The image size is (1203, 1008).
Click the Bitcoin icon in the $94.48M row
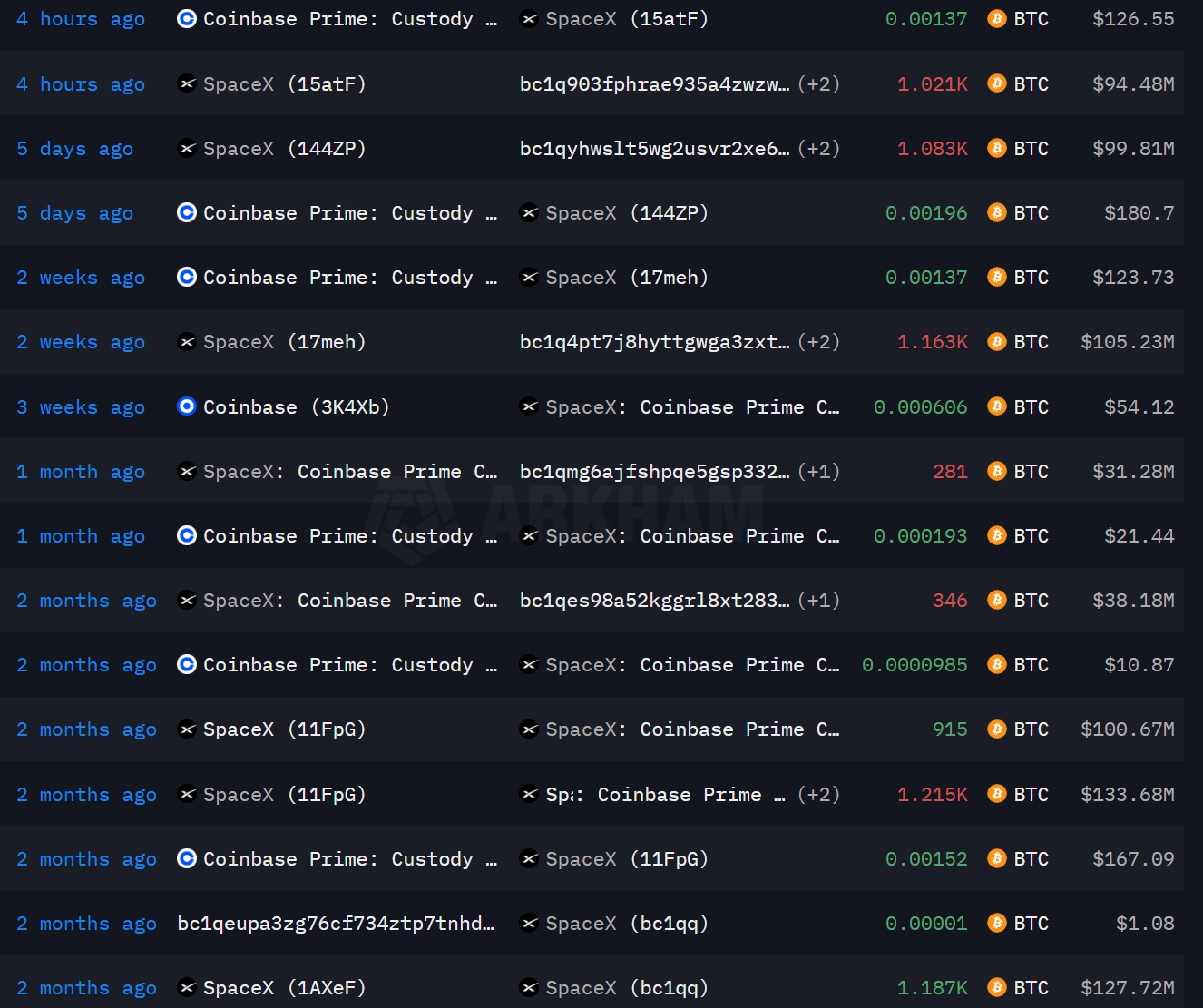tap(997, 84)
